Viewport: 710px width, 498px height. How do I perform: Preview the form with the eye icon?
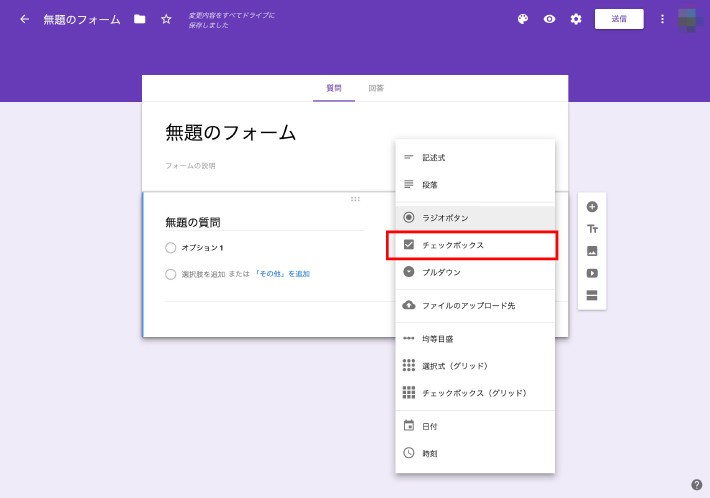(549, 19)
